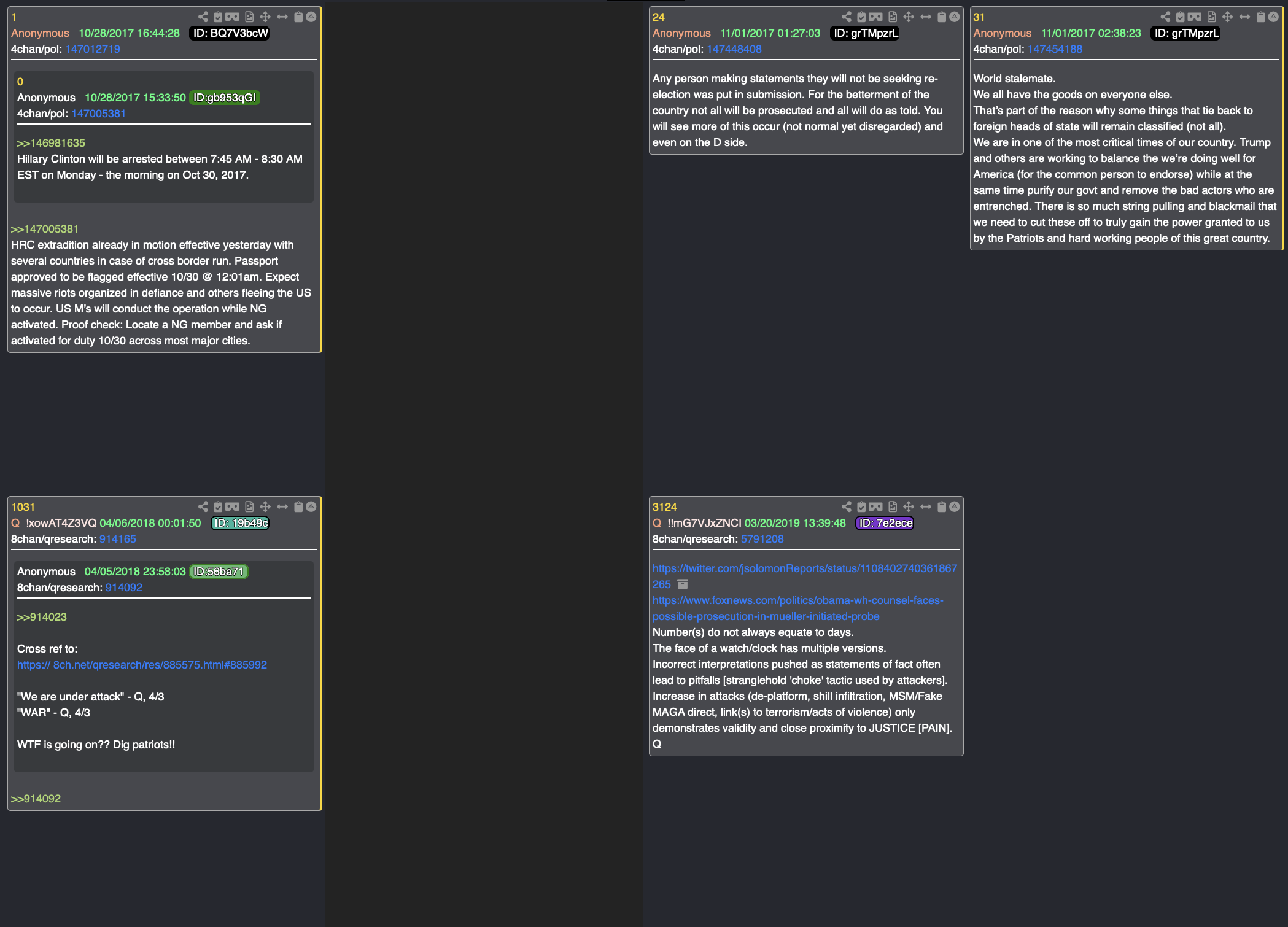The height and width of the screenshot is (927, 1288).
Task: Click four-way move icon on post 1031
Action: coord(265,506)
